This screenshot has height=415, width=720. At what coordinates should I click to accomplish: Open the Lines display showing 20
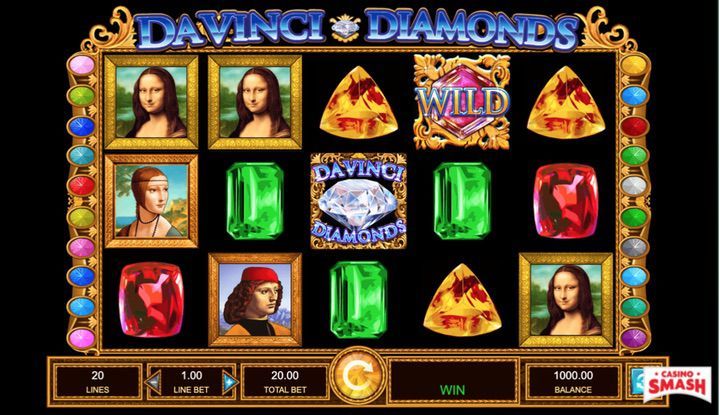tap(97, 381)
